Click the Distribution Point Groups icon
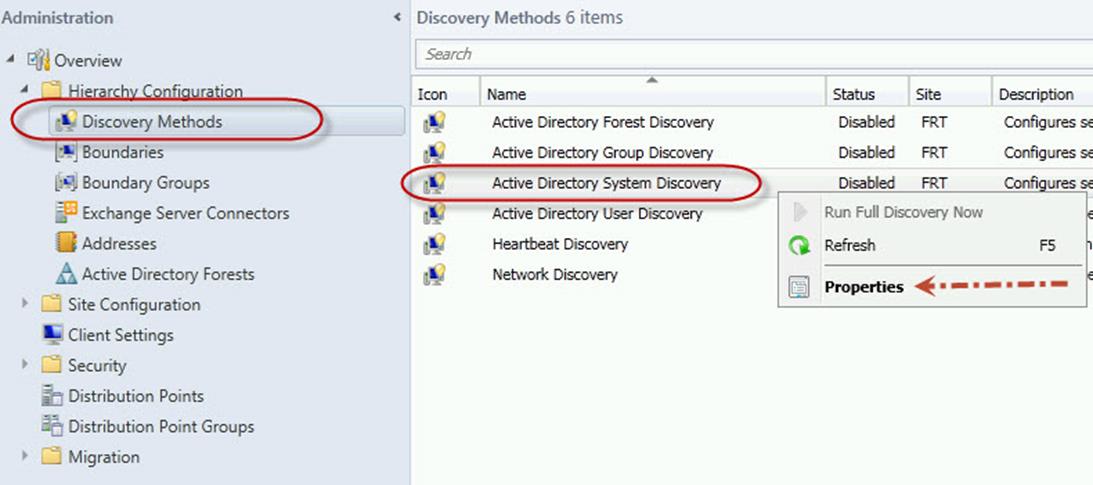1093x485 pixels. pyautogui.click(x=52, y=426)
